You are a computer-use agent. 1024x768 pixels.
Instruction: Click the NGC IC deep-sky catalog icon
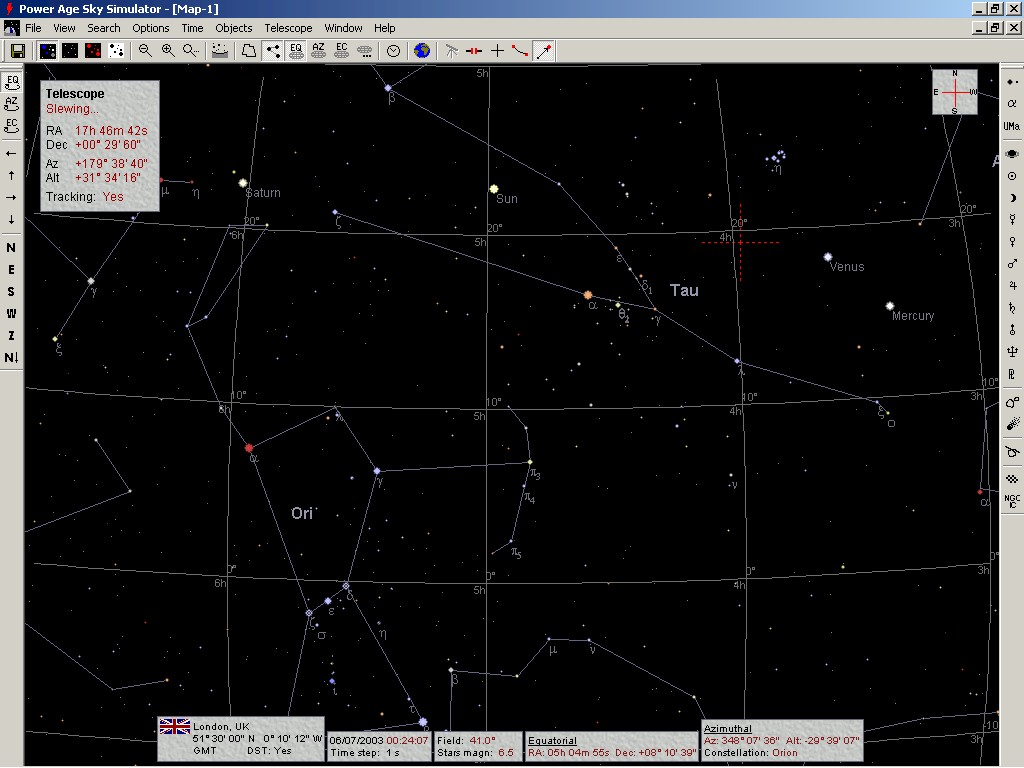(1012, 502)
